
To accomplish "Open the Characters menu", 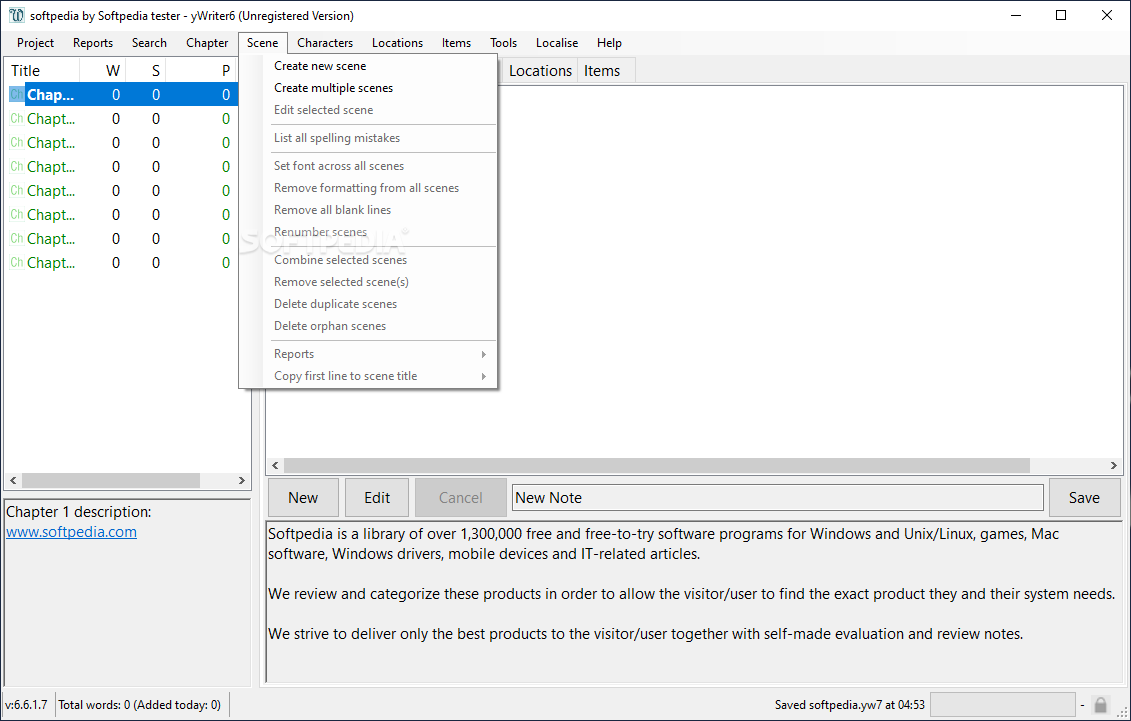I will point(325,43).
